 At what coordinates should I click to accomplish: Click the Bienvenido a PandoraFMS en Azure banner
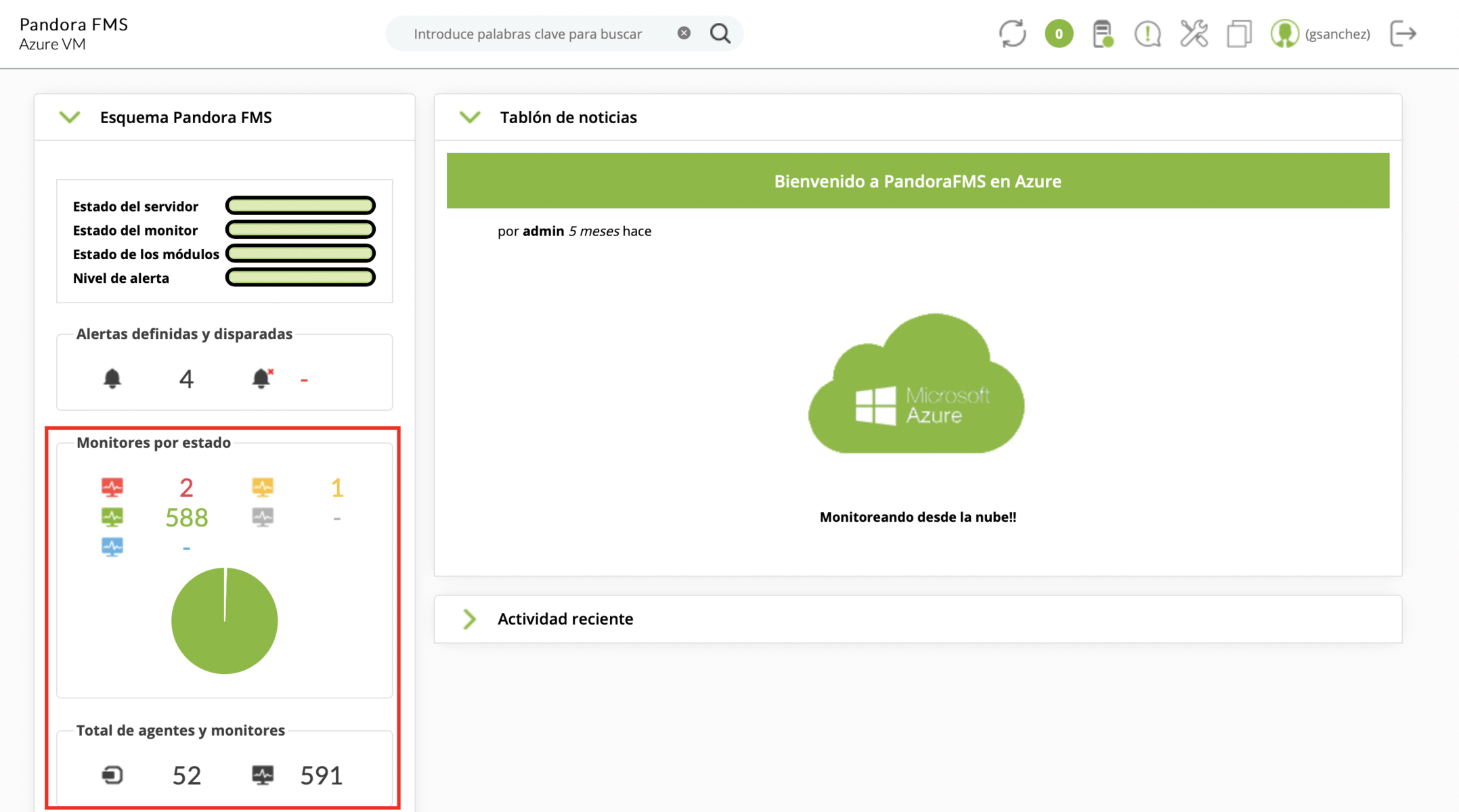918,181
